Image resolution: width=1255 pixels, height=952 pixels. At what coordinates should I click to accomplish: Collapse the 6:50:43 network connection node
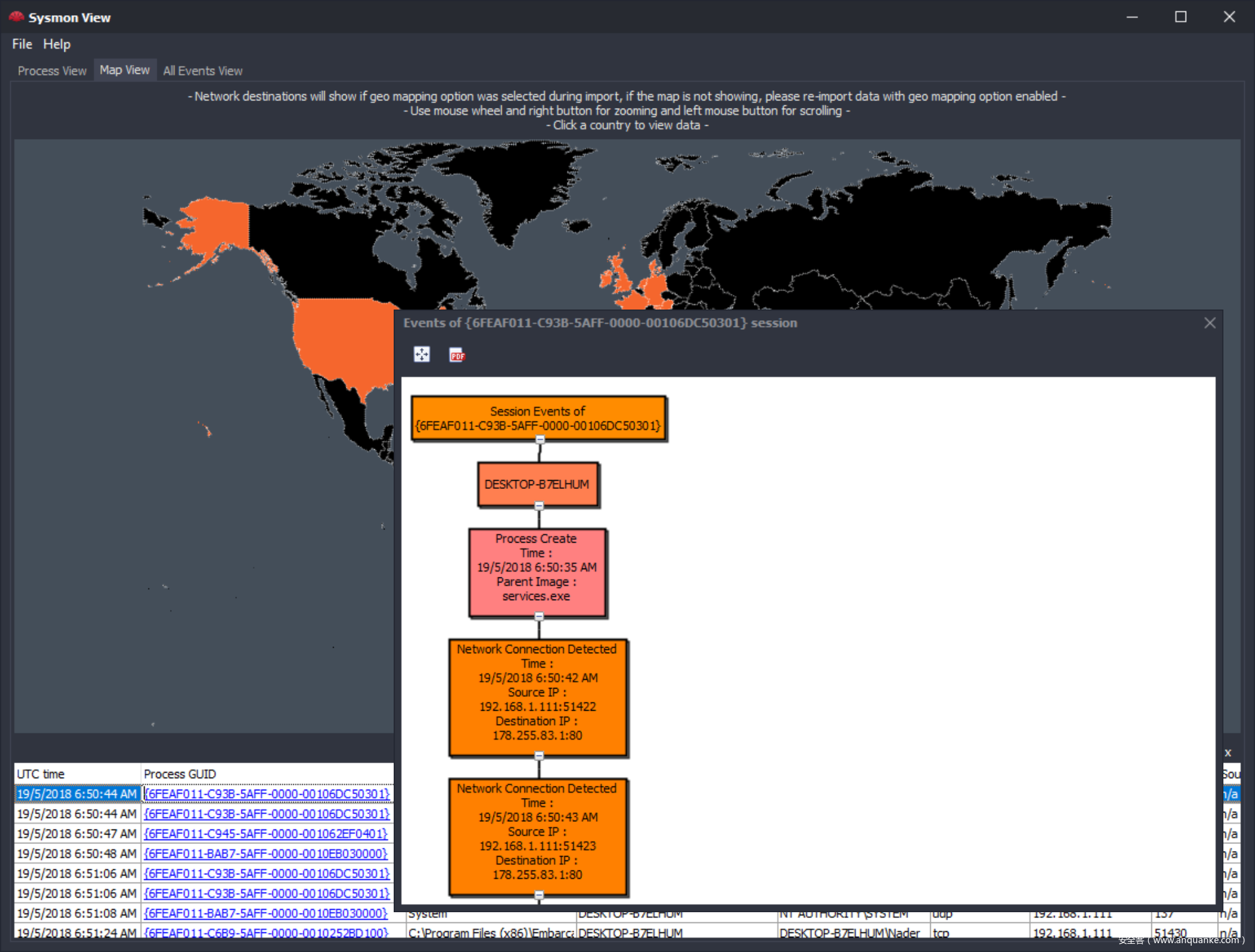539,895
